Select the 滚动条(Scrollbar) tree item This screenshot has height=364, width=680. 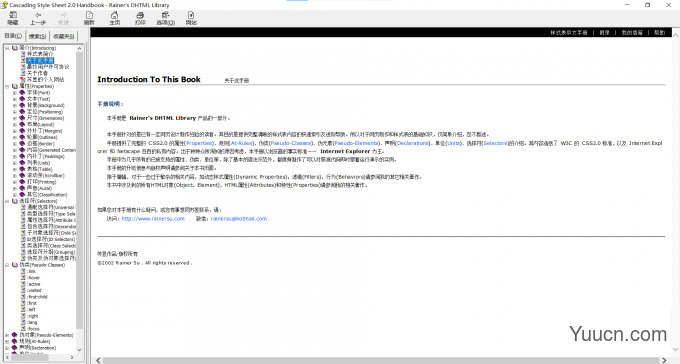(x=46, y=175)
